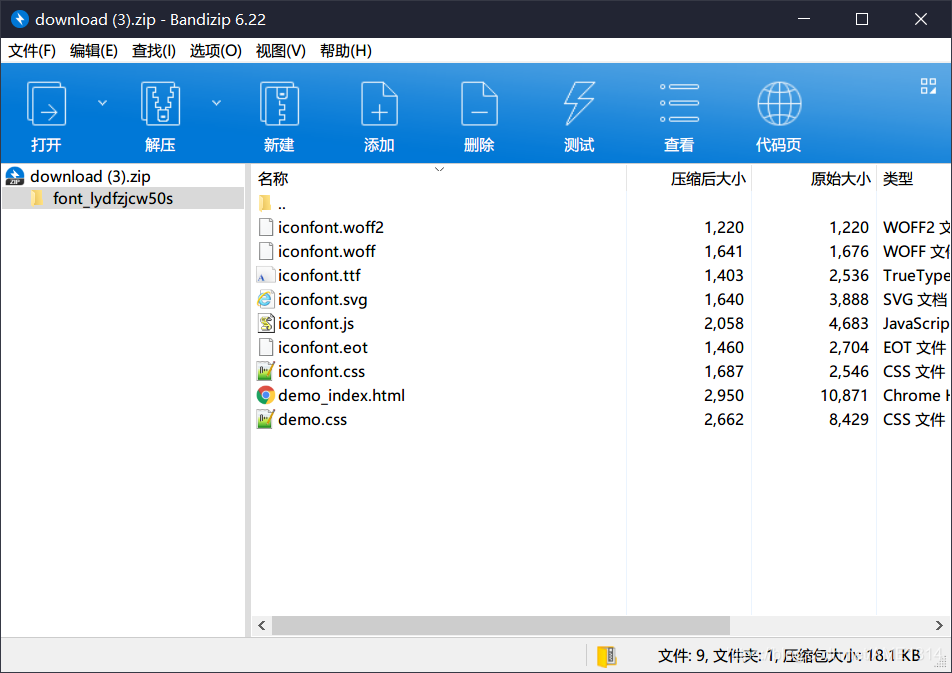Click the JavaScript type cell
Screen dimensions: 952x673
tap(916, 324)
